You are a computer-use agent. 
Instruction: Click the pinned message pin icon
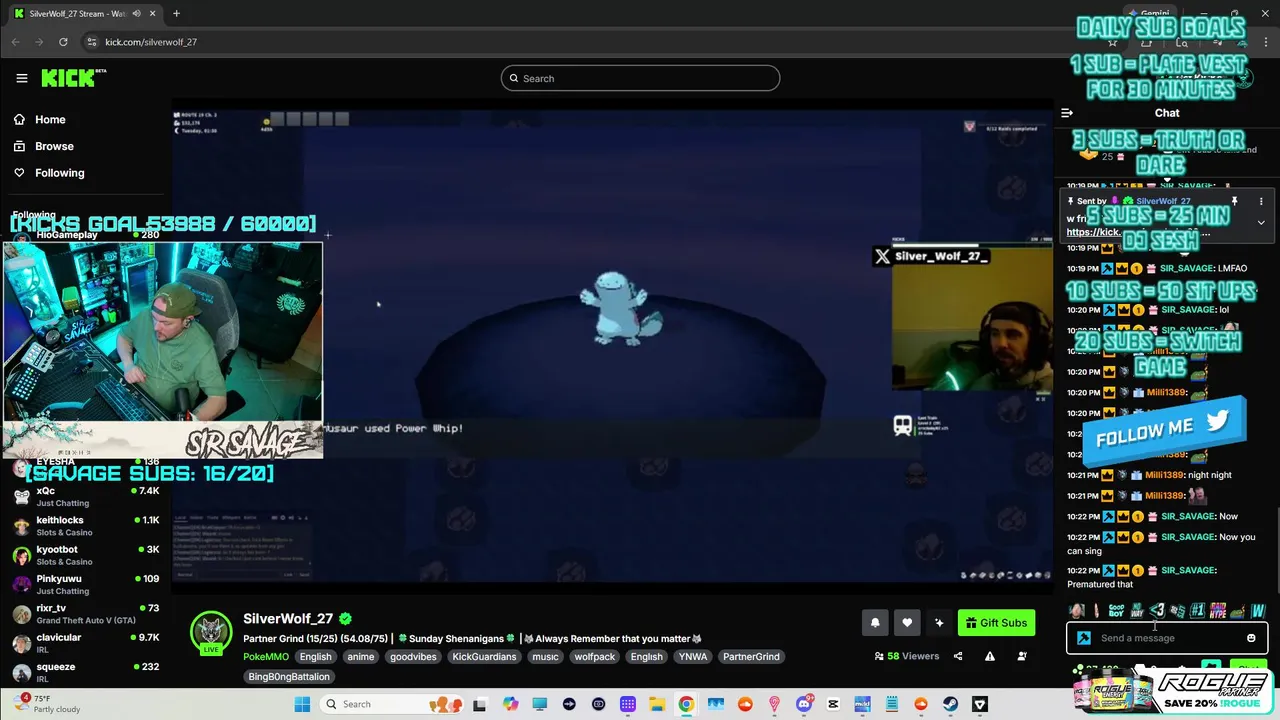(1235, 201)
